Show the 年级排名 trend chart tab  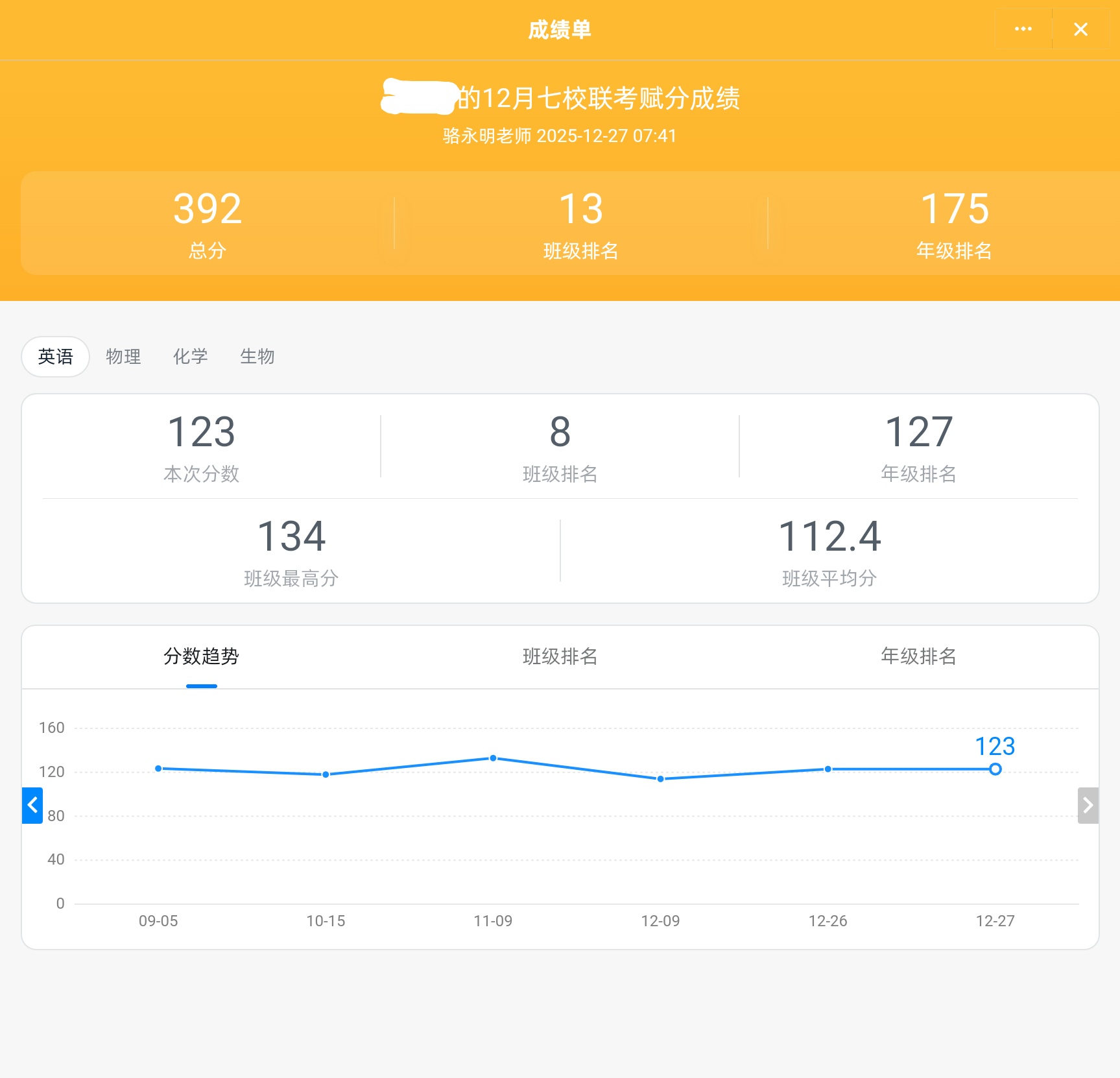click(918, 656)
